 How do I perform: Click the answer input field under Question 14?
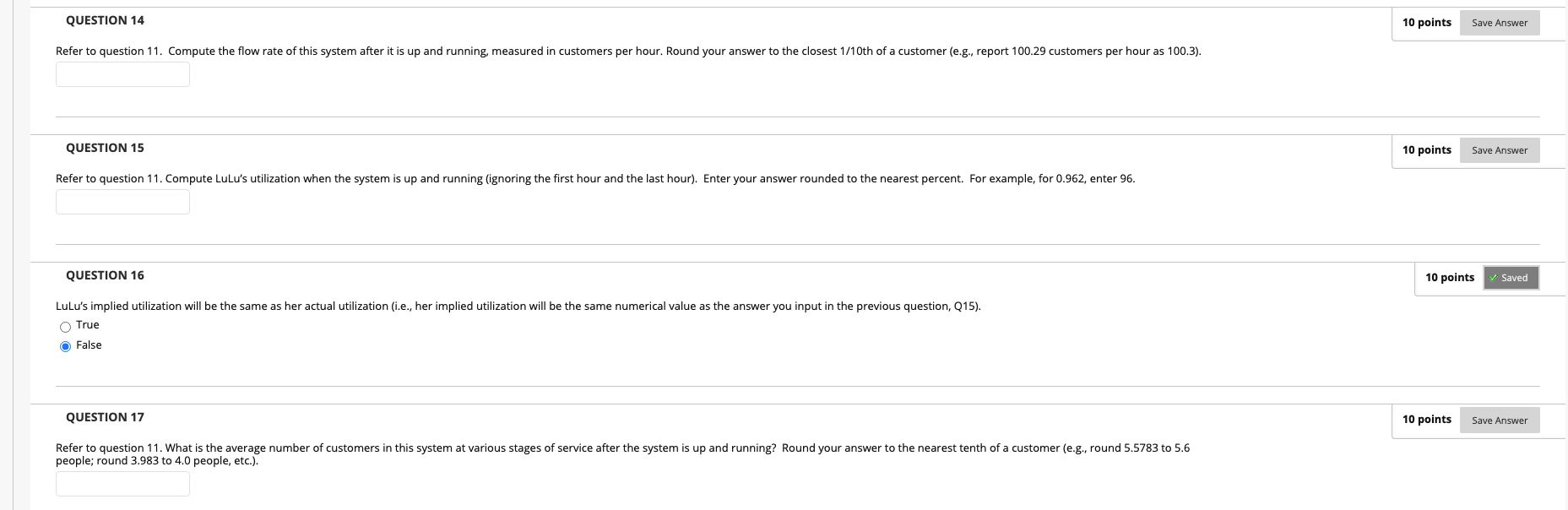pos(122,74)
